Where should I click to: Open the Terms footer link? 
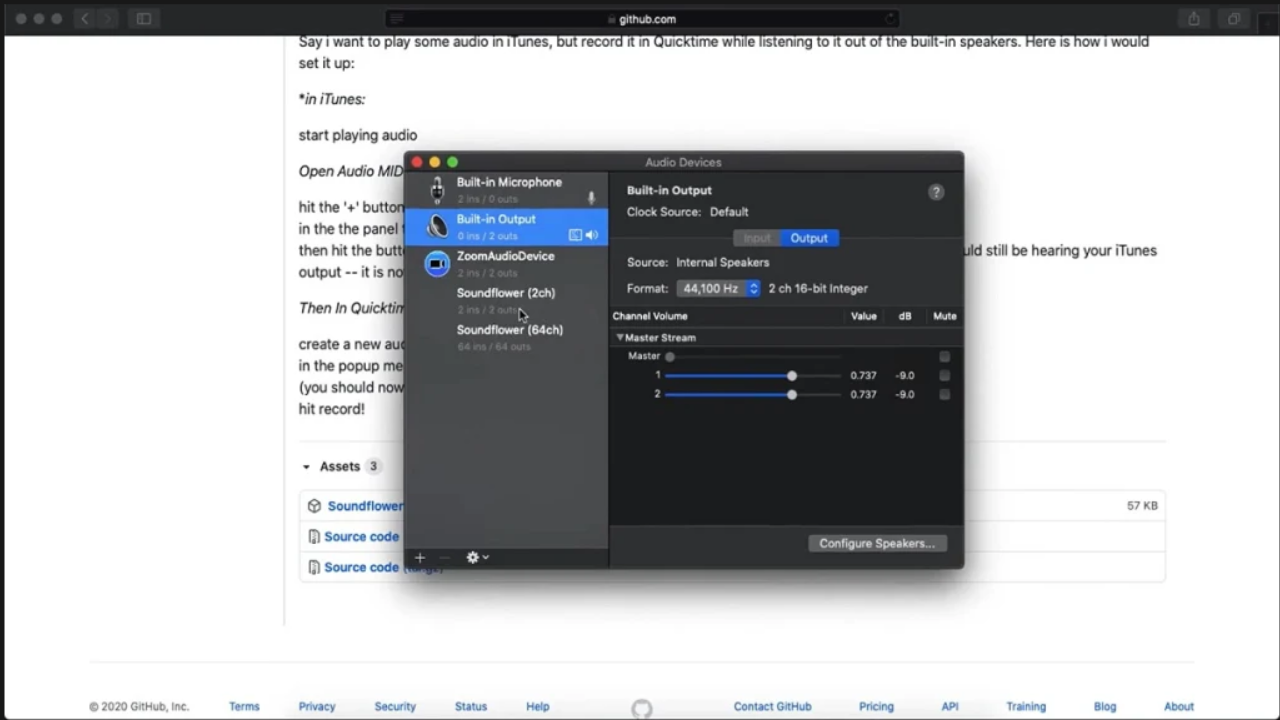click(x=244, y=706)
